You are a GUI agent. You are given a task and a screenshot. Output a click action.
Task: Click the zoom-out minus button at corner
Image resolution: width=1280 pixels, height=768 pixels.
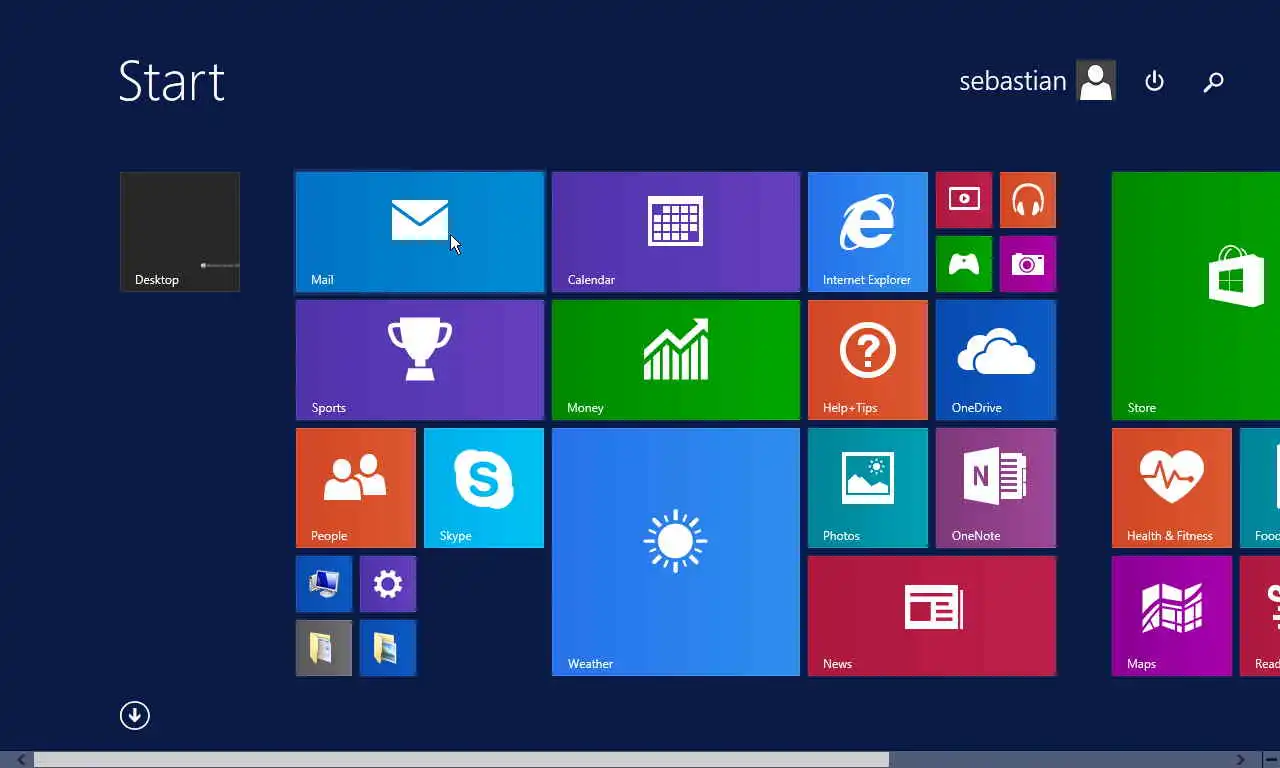click(x=1270, y=760)
